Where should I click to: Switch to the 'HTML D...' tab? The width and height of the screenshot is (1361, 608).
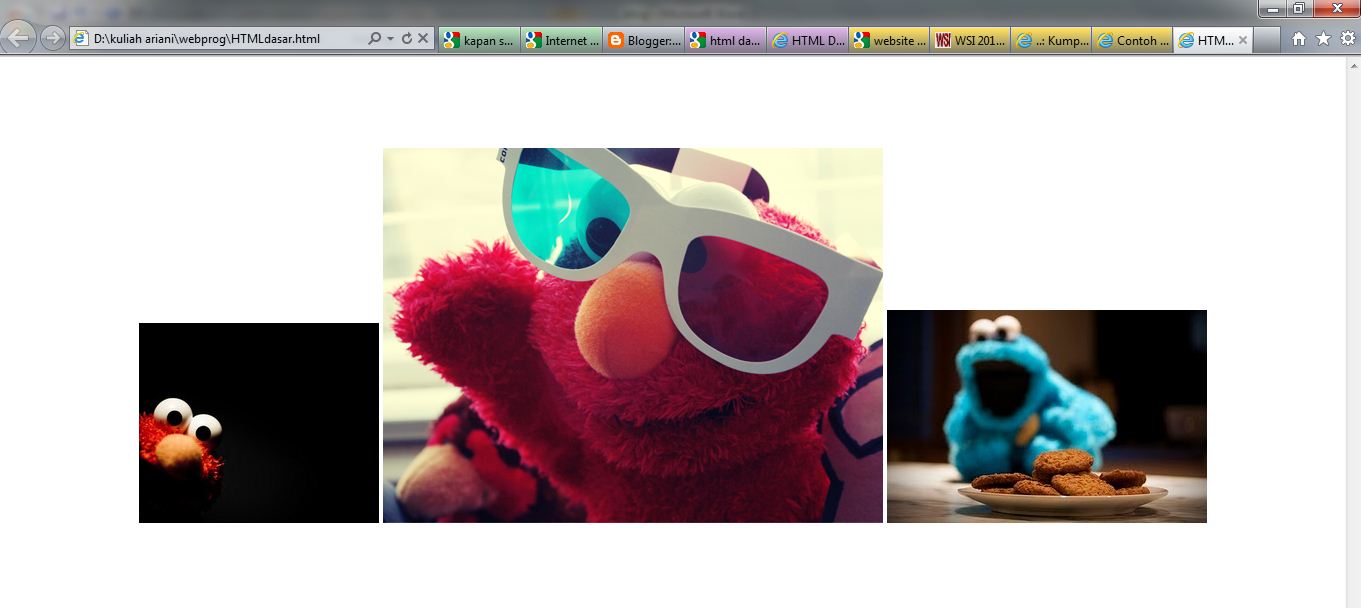pos(807,40)
